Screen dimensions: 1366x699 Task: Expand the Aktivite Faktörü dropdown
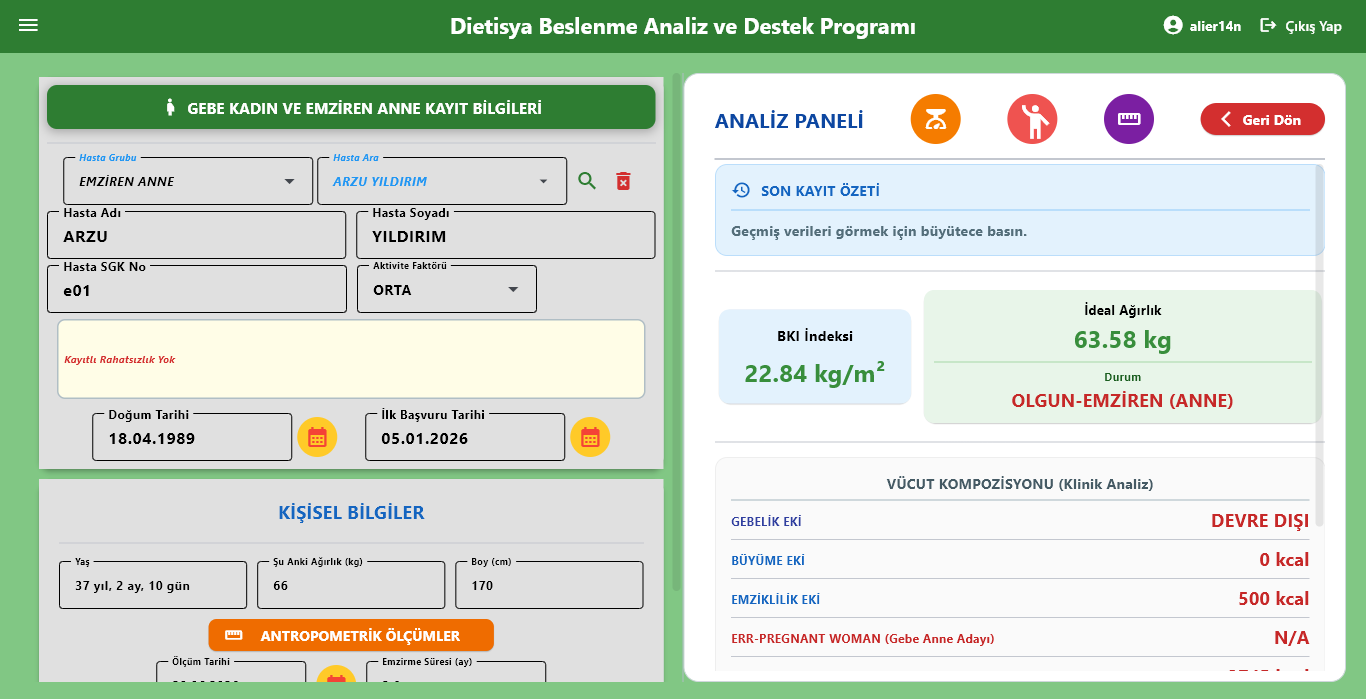coord(447,290)
